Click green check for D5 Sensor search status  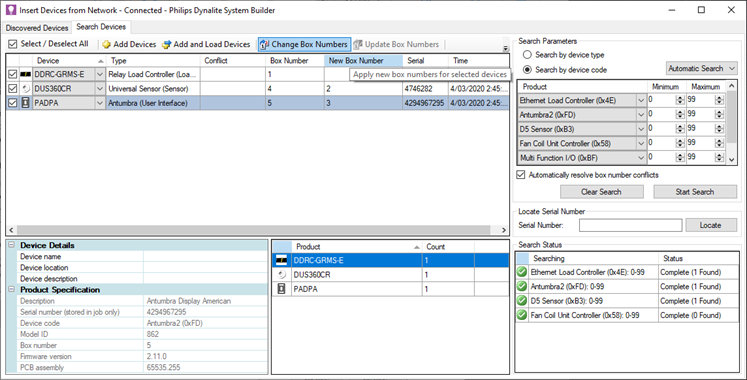(x=522, y=300)
